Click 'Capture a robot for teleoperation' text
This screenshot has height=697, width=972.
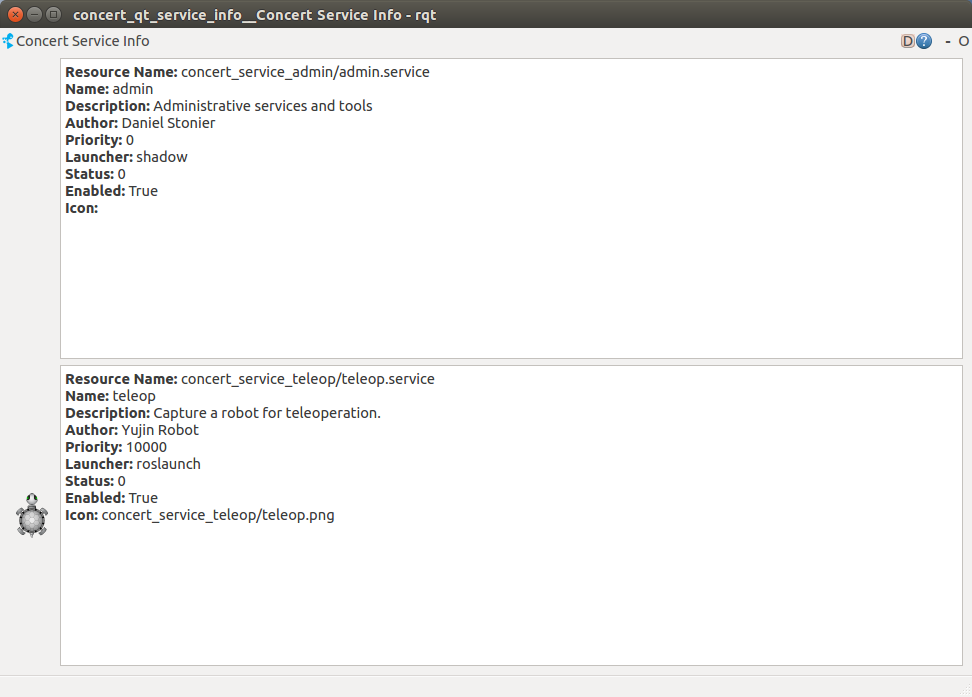point(266,413)
